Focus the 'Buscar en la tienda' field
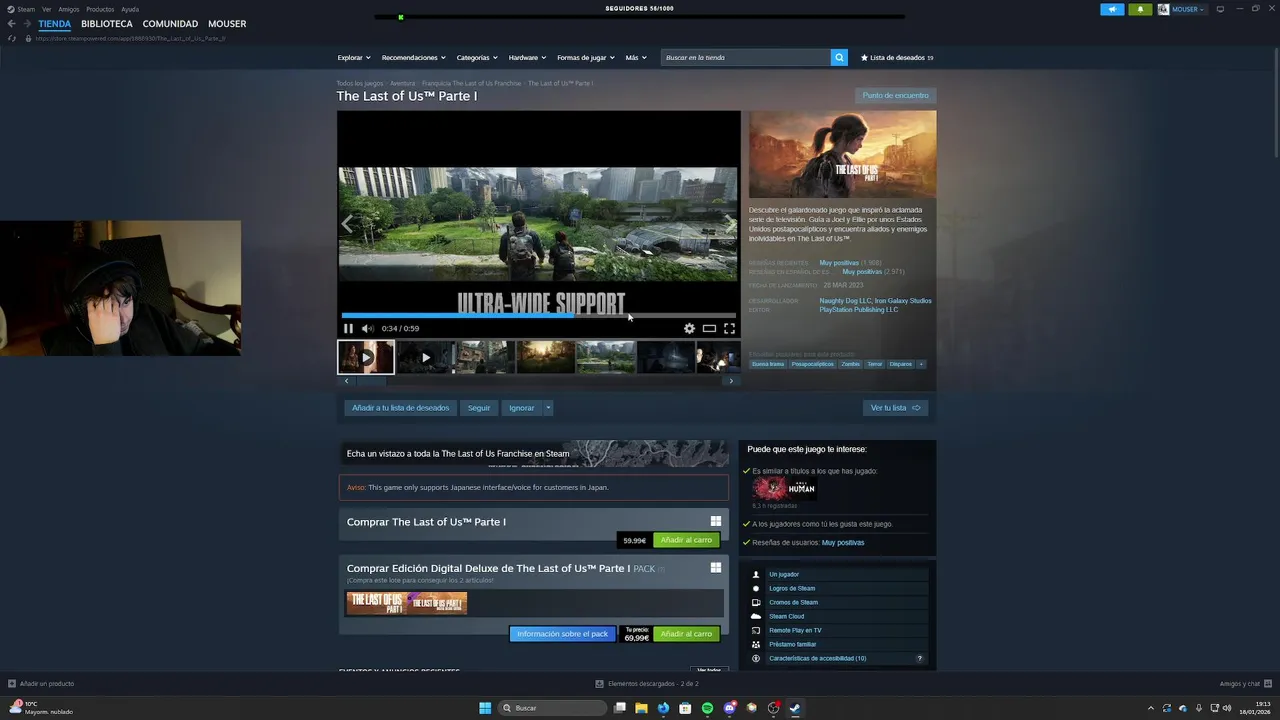This screenshot has height=720, width=1280. click(745, 57)
